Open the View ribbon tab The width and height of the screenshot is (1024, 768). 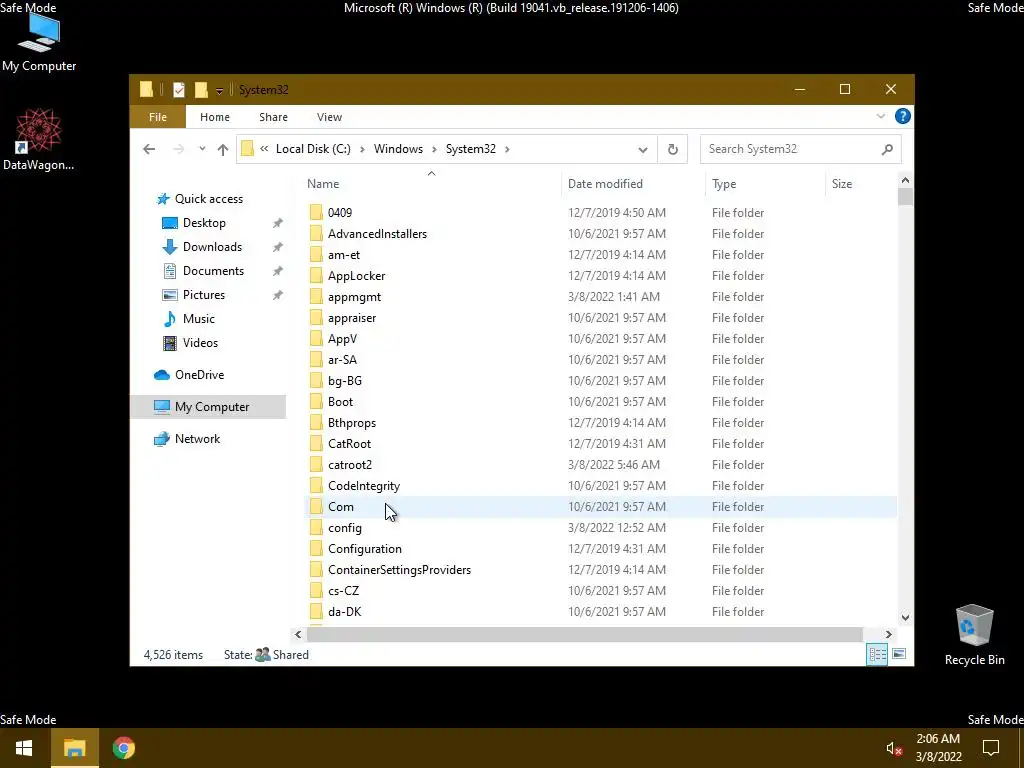tap(329, 117)
